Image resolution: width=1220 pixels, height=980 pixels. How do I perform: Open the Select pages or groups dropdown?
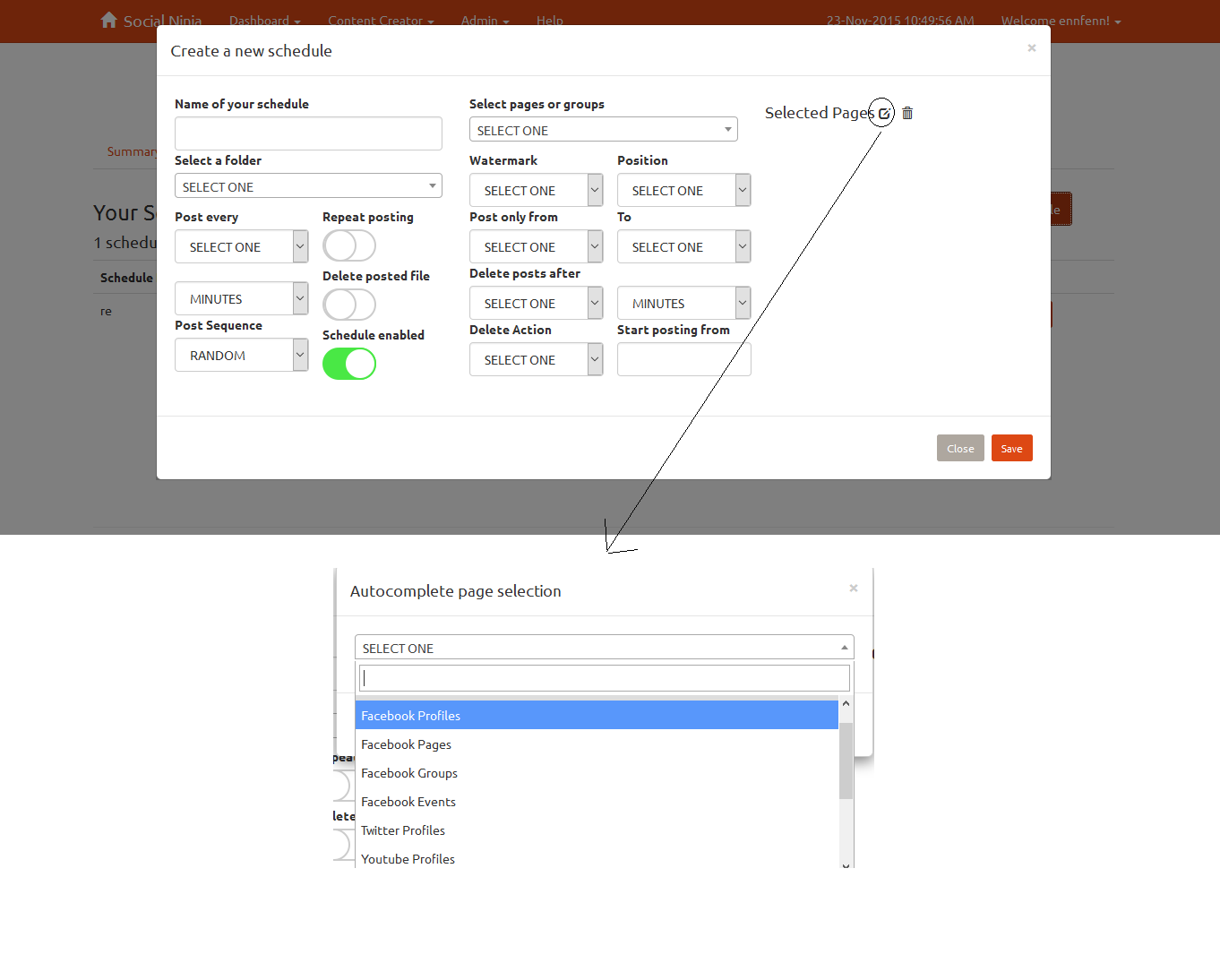point(603,130)
